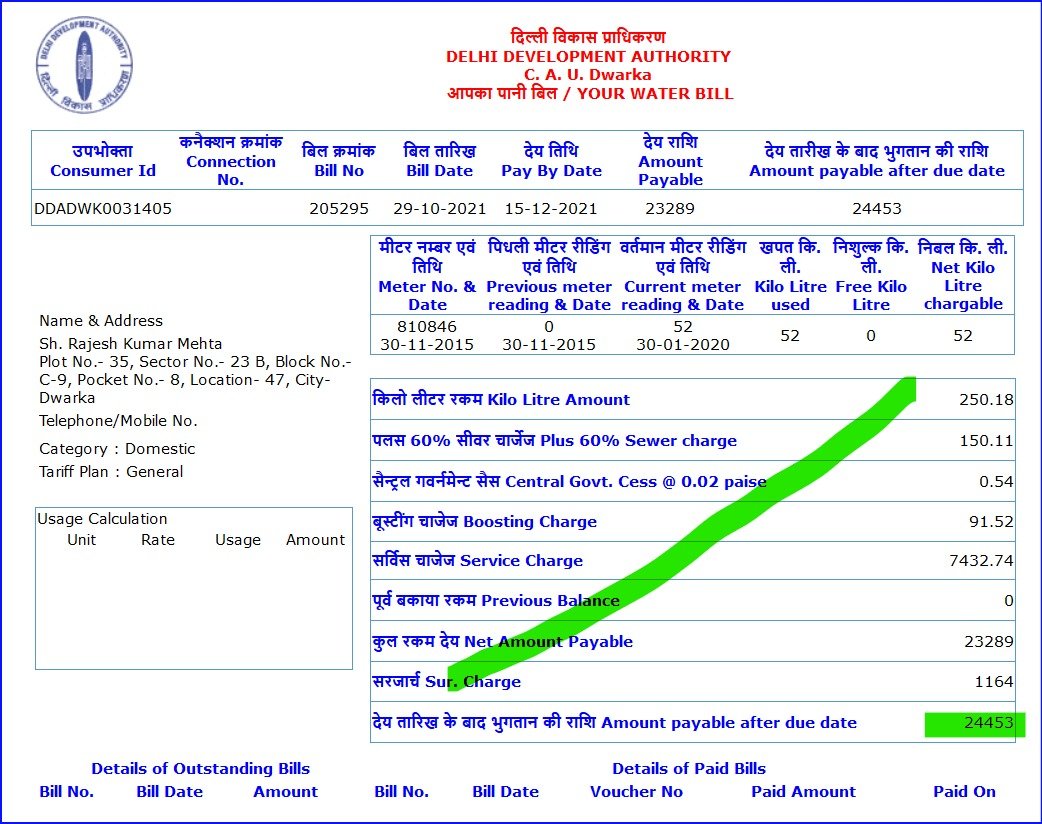
Task: Click the Usage Calculation heading
Action: tap(102, 519)
